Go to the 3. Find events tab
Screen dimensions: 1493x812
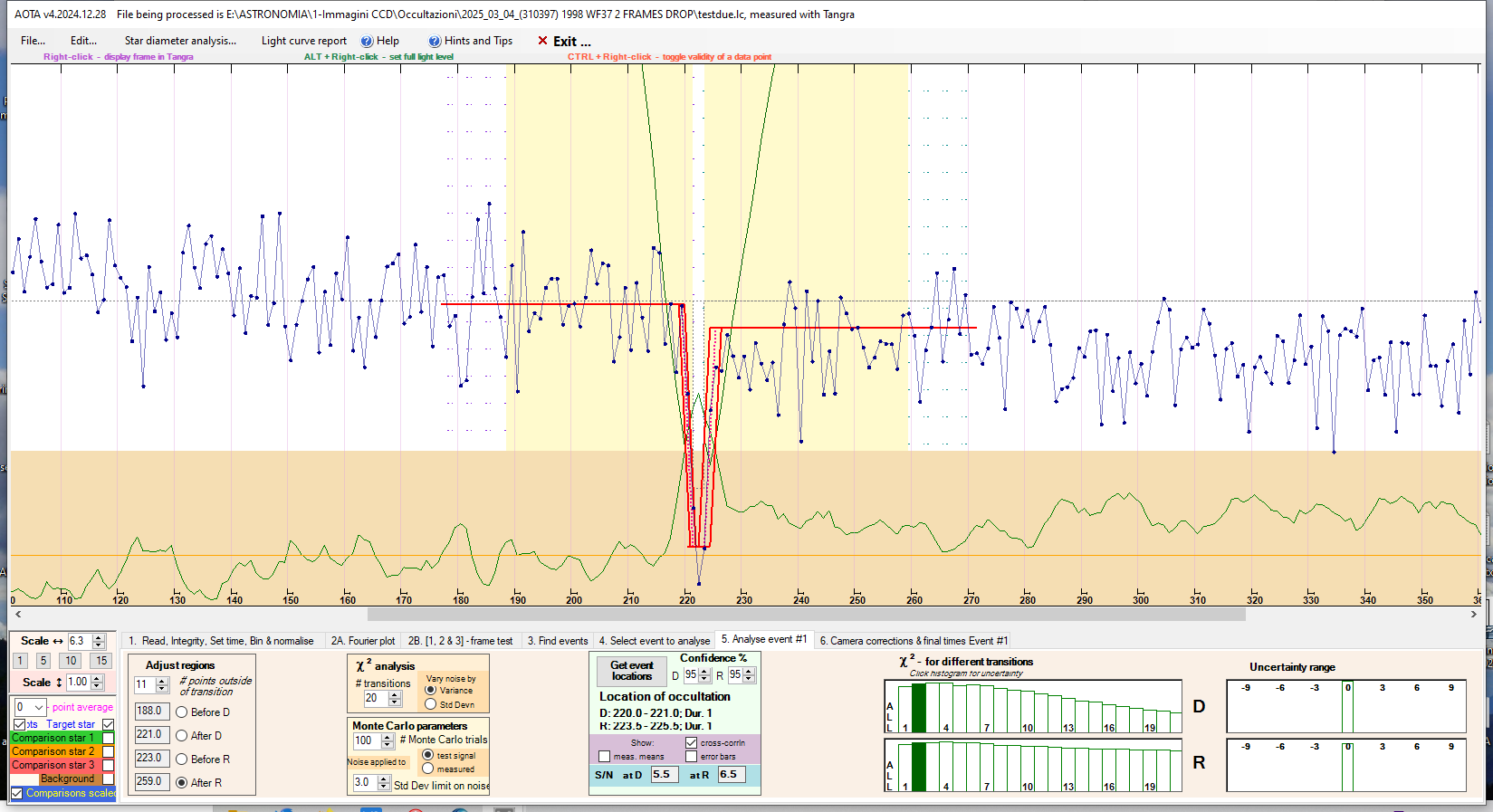[x=558, y=641]
